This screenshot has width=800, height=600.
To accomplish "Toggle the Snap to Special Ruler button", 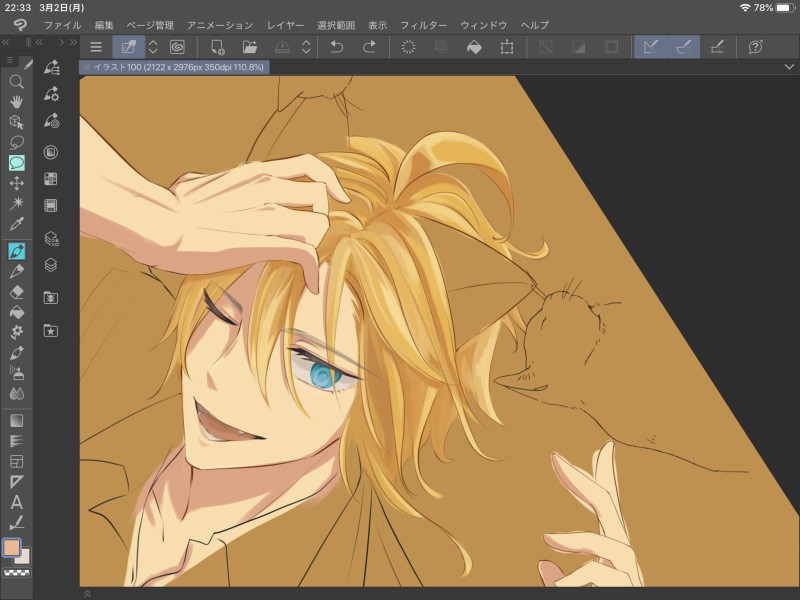I will (x=684, y=47).
